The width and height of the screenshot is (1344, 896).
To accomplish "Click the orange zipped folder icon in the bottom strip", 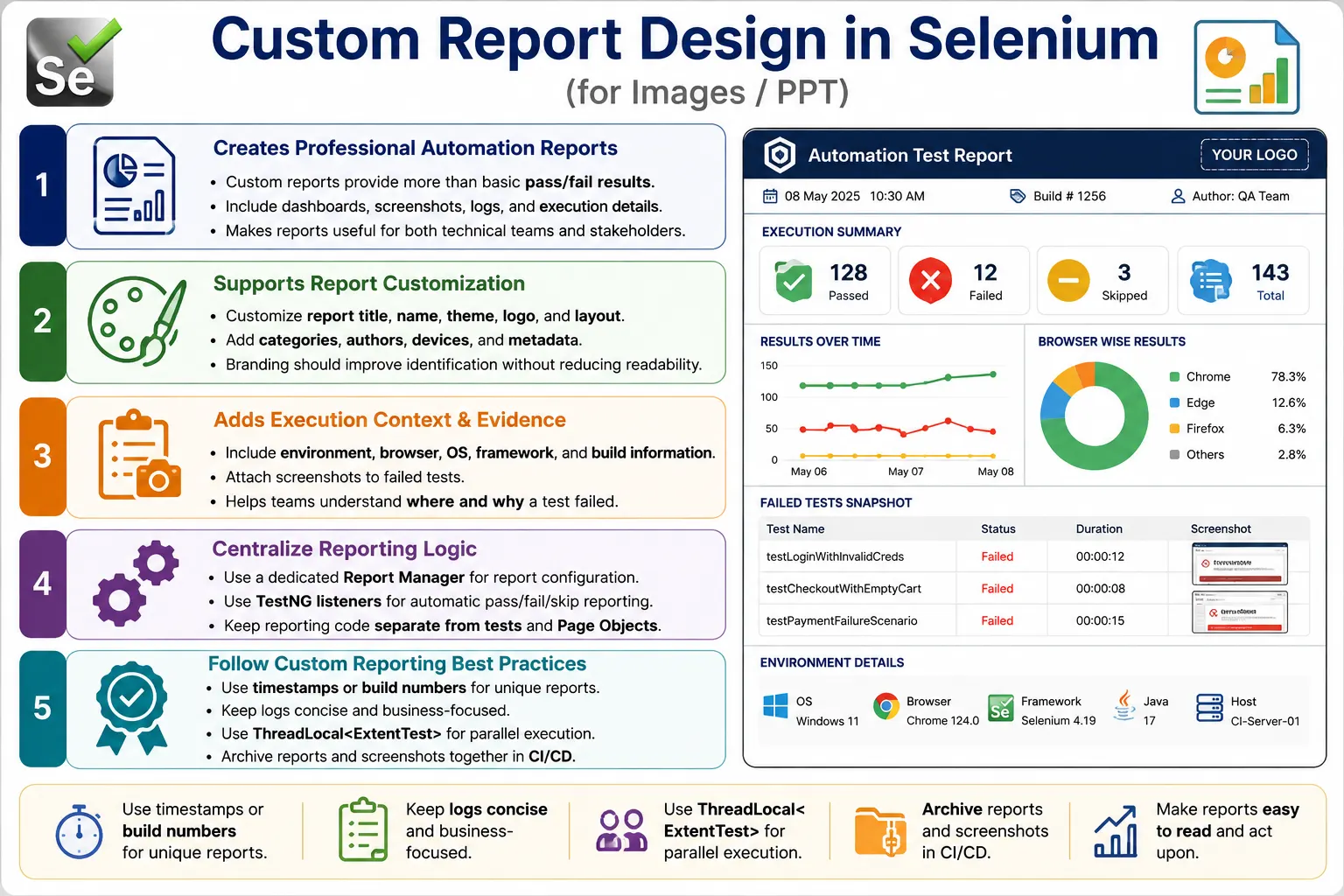I will pos(880,831).
